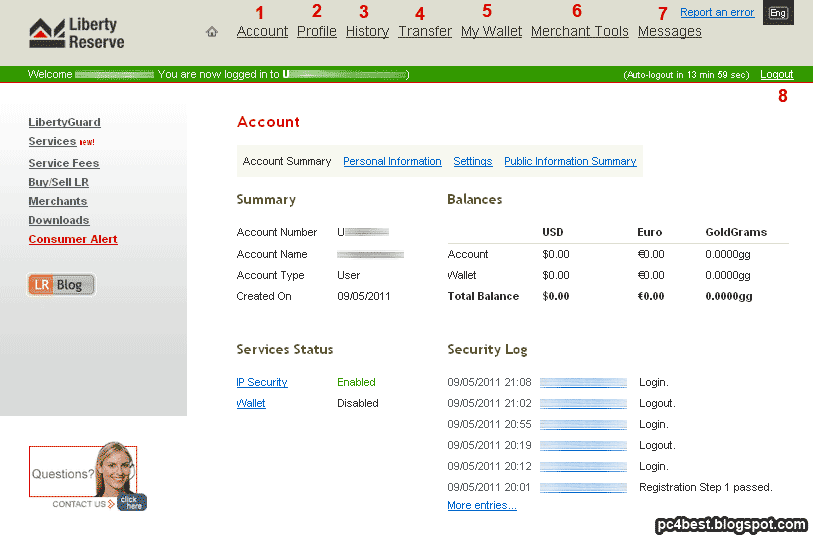Open Services in the sidebar
The height and width of the screenshot is (539, 813).
(x=52, y=141)
